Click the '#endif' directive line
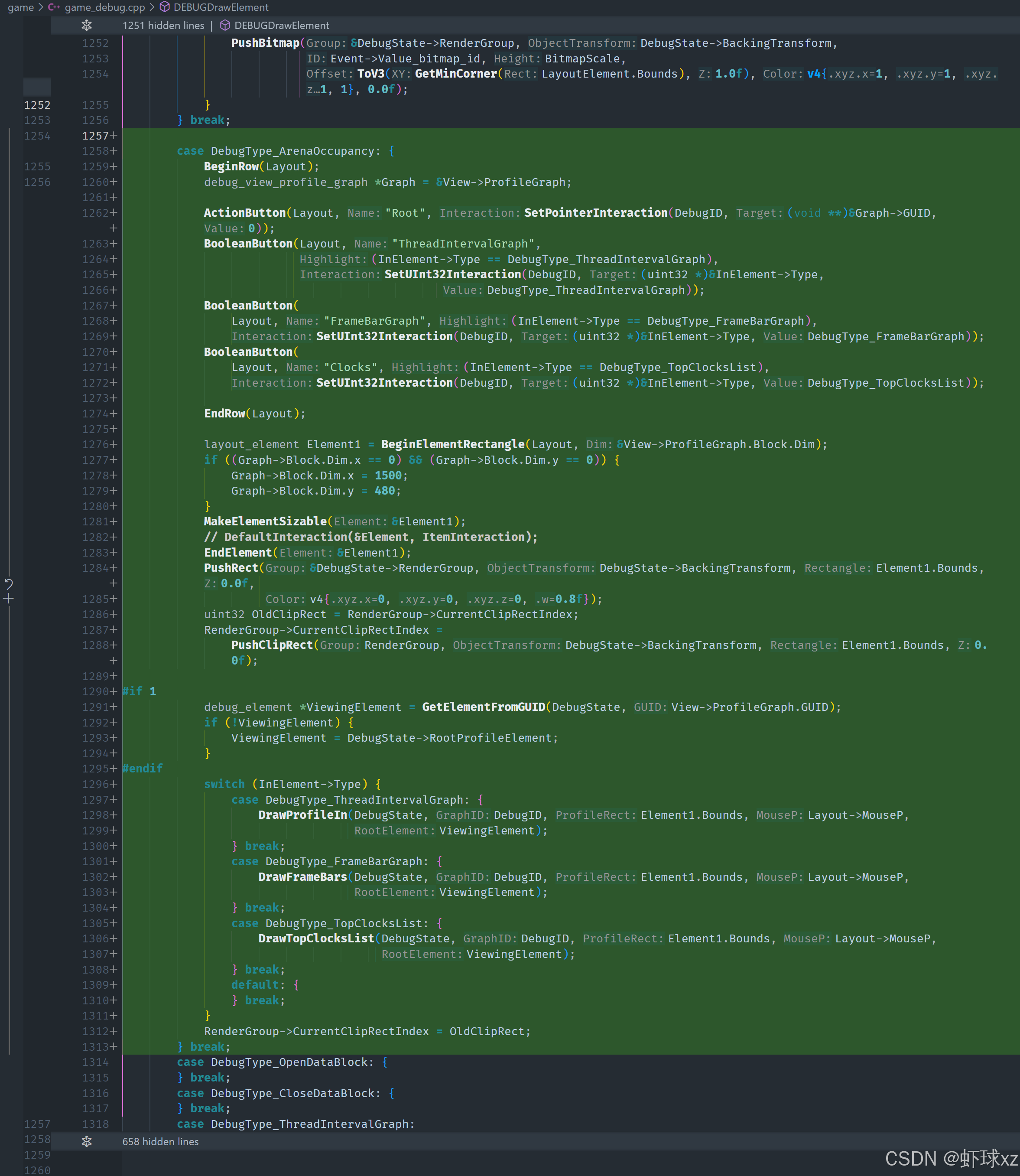 (142, 768)
